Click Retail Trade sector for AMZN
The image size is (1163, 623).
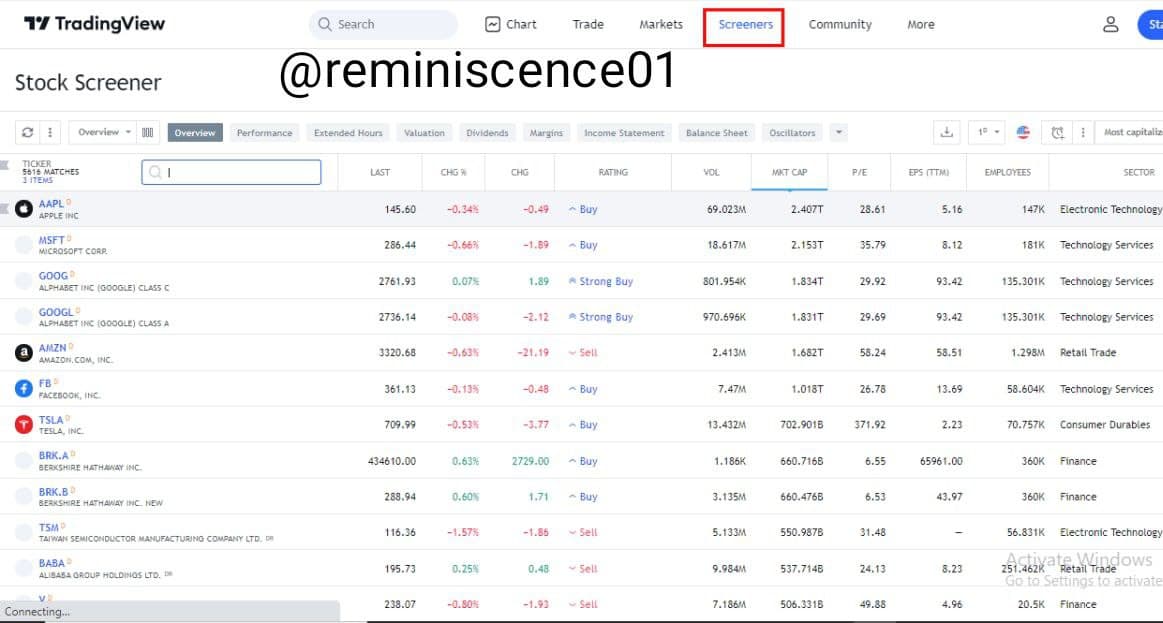click(x=1088, y=352)
